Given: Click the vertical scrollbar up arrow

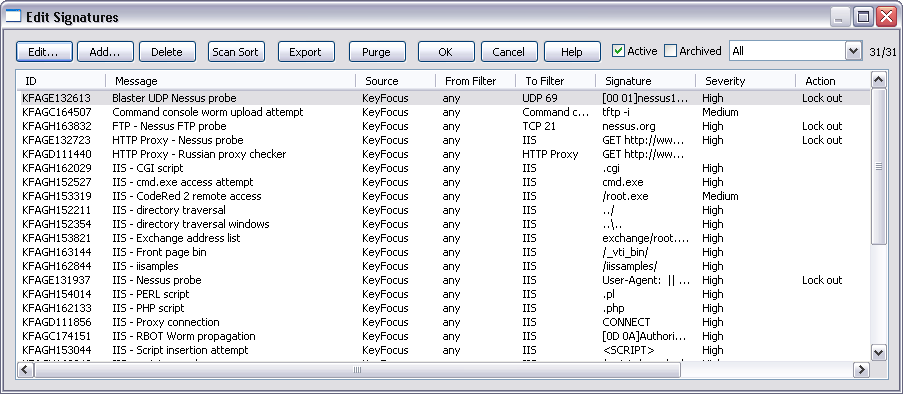Looking at the screenshot, I should [x=878, y=79].
